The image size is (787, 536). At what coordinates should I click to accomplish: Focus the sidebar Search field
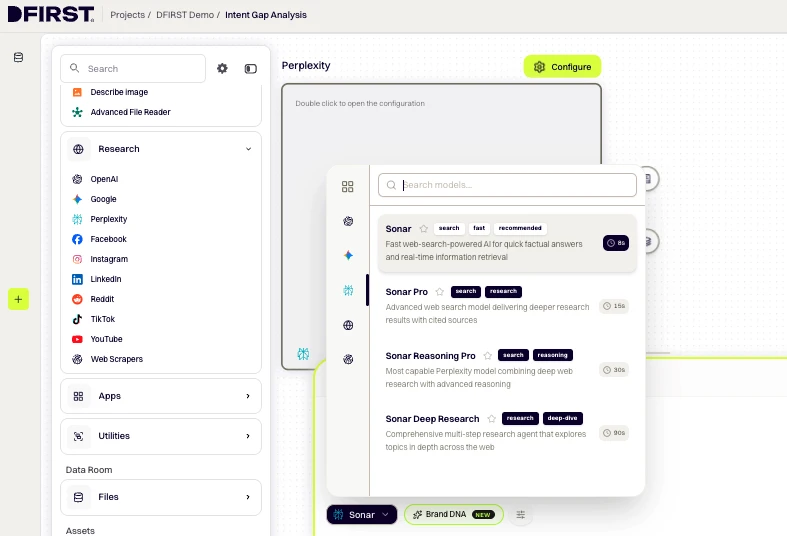pos(133,68)
